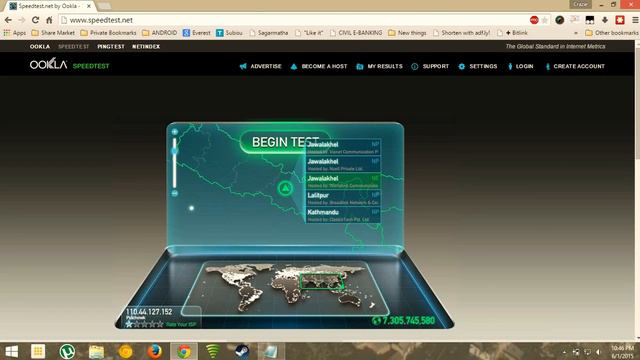Click the LOGIN link
The height and width of the screenshot is (360, 640).
(x=520, y=66)
